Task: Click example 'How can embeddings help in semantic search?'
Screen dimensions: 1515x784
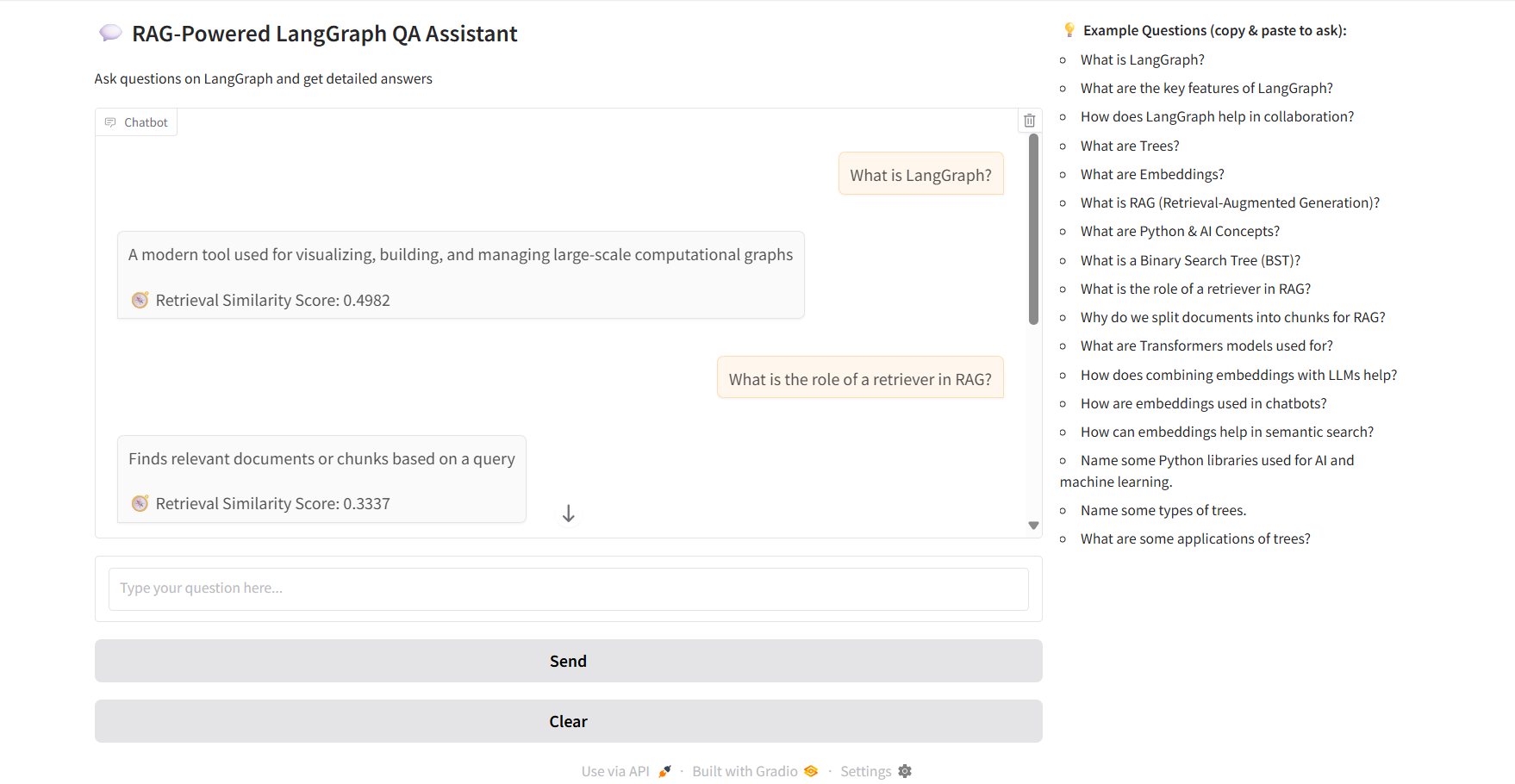Action: [1227, 432]
